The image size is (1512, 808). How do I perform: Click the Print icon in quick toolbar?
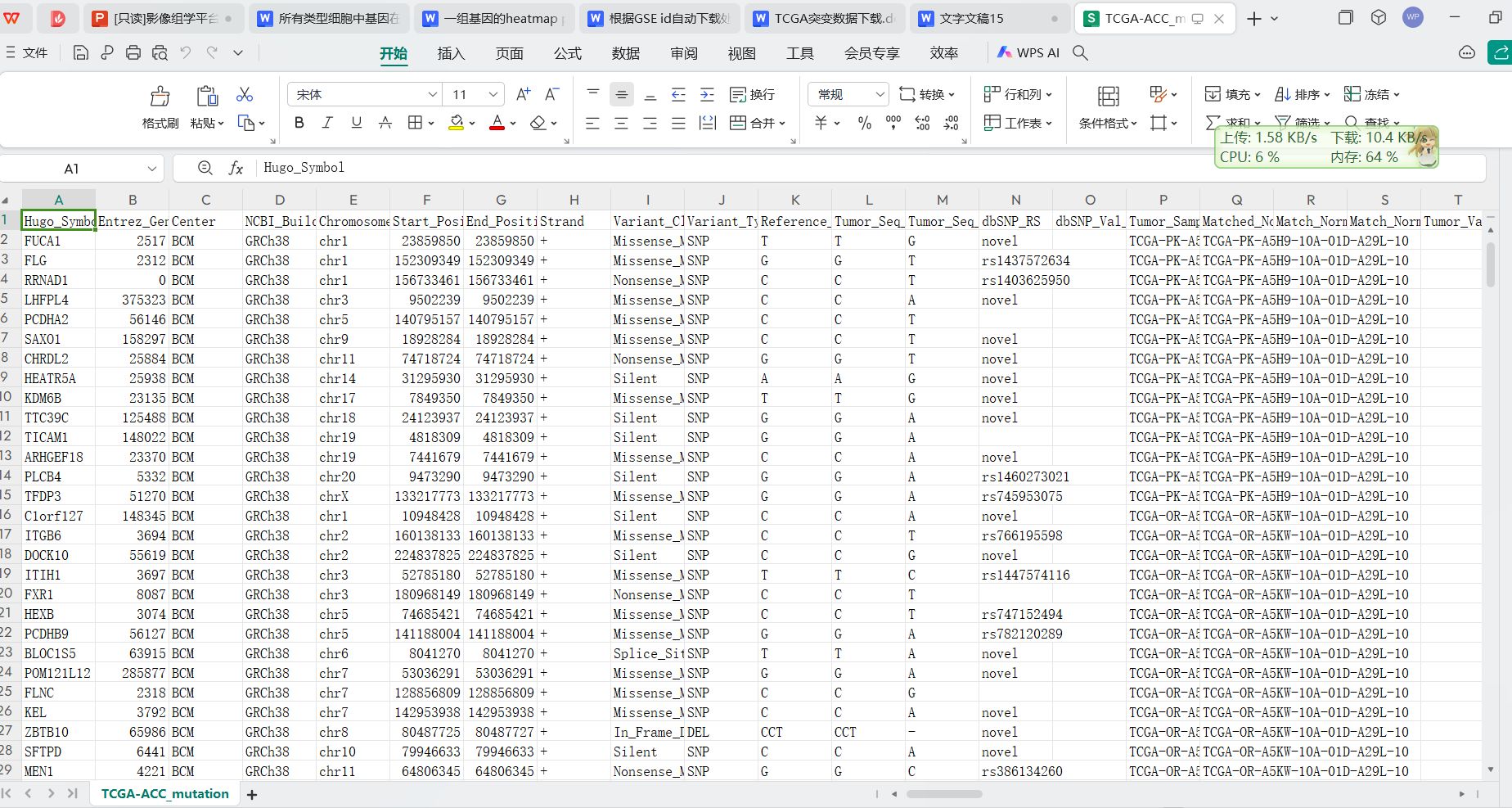tap(133, 52)
